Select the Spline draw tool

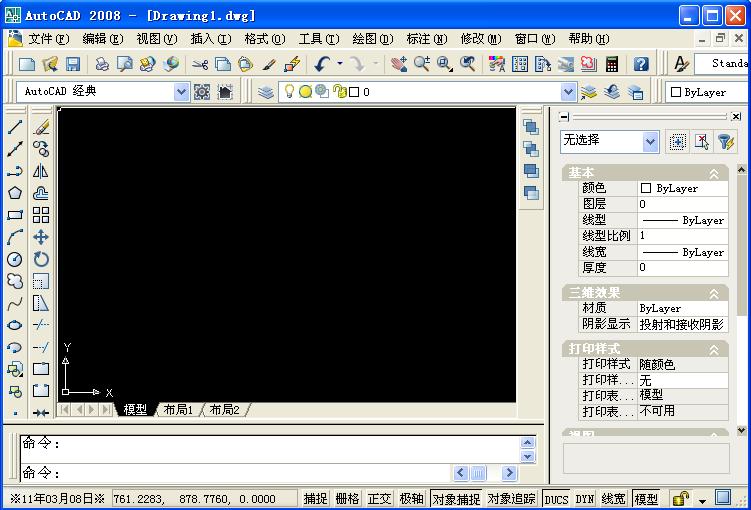pyautogui.click(x=15, y=303)
